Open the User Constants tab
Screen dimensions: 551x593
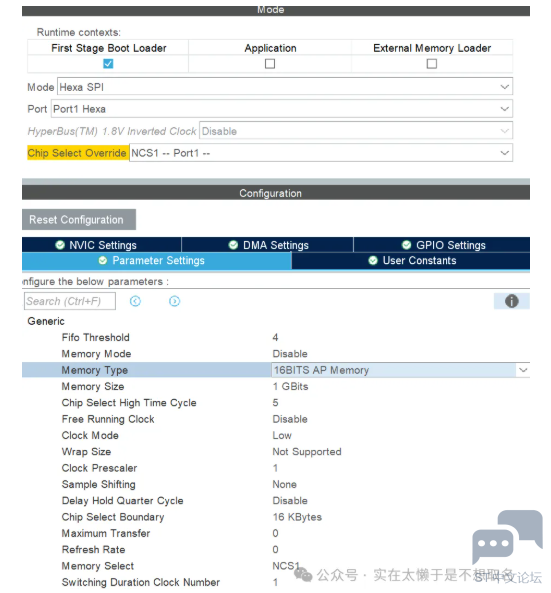(411, 261)
